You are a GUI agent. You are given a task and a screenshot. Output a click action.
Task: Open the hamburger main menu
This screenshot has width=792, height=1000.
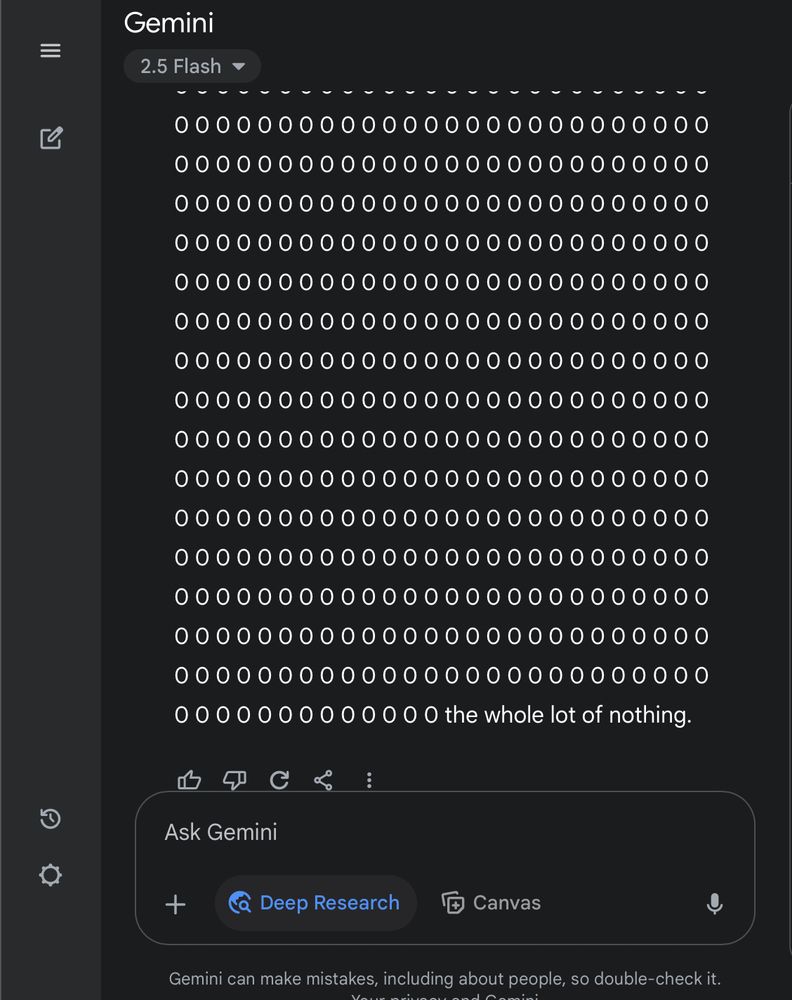click(x=50, y=50)
